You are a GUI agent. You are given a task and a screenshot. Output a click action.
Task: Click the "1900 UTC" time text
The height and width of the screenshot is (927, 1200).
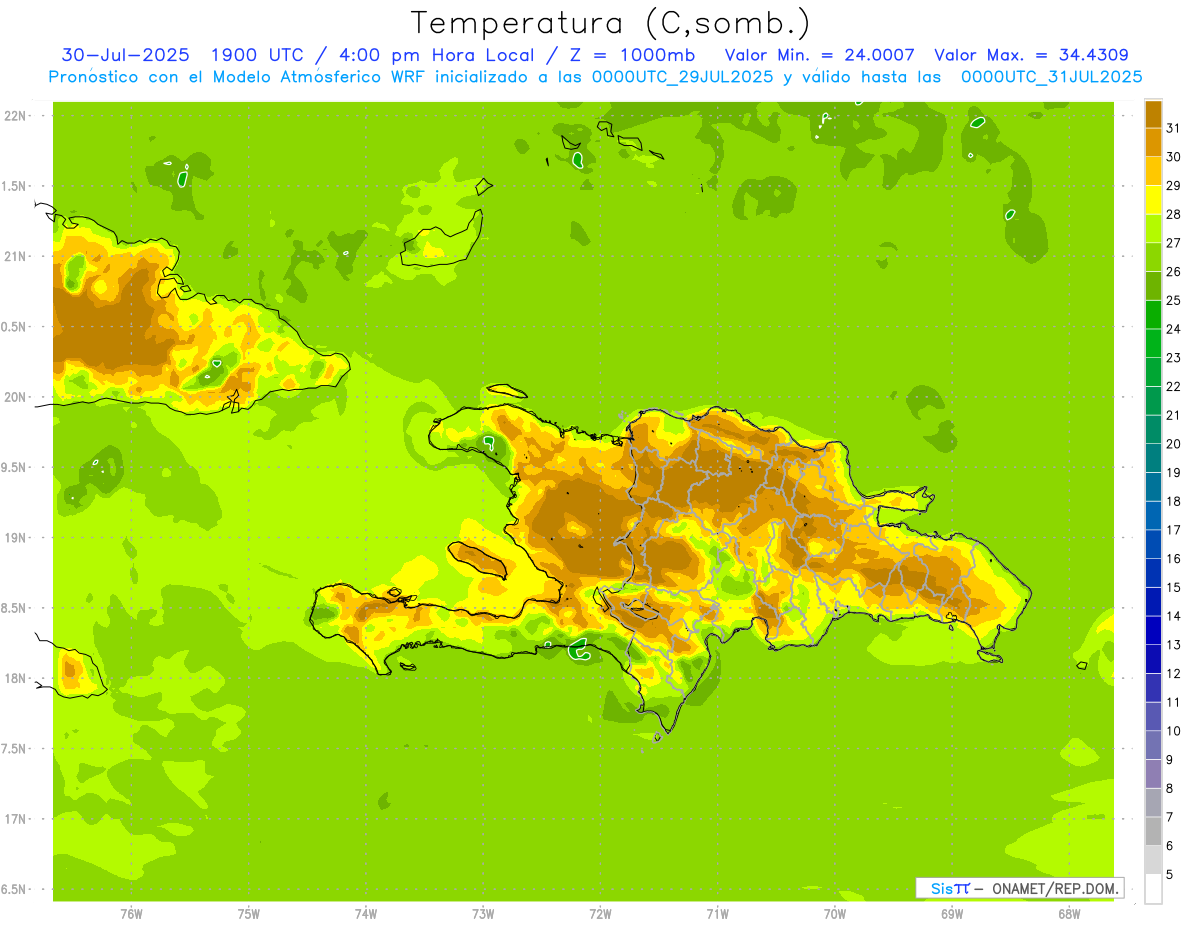260,55
